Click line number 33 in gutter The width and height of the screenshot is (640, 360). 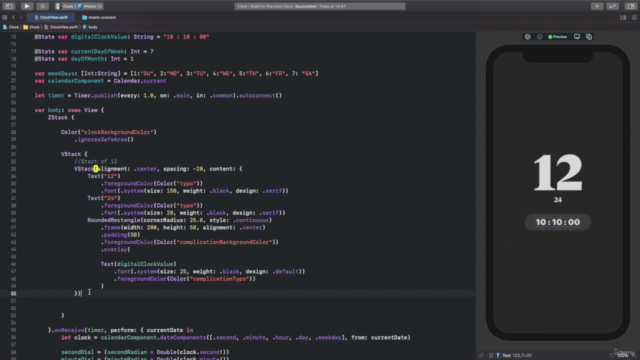[13, 169]
